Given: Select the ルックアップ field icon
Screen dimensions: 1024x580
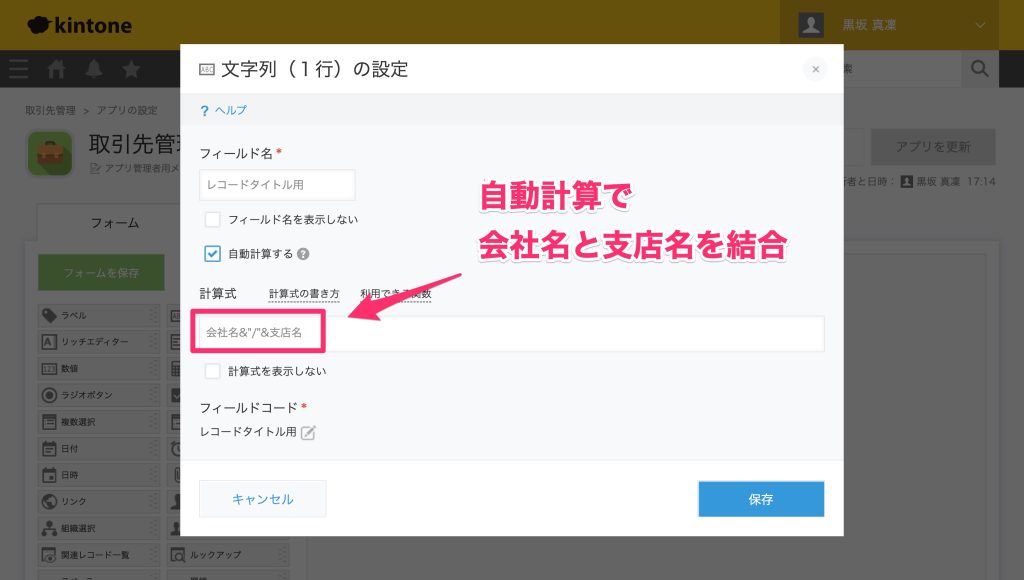Looking at the screenshot, I should [178, 555].
